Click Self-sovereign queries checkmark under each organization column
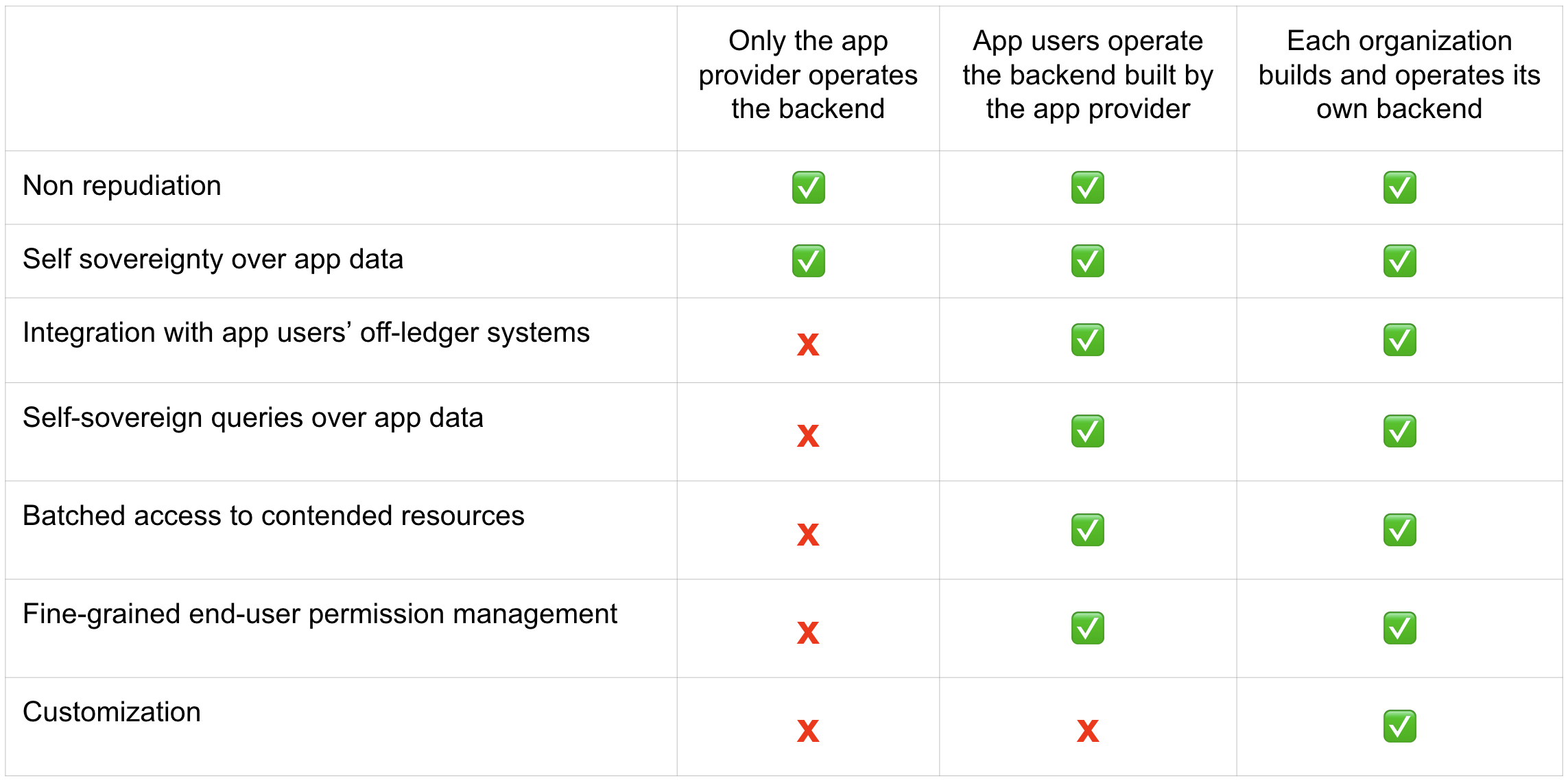Screen dimensions: 1568x781 tap(1399, 431)
